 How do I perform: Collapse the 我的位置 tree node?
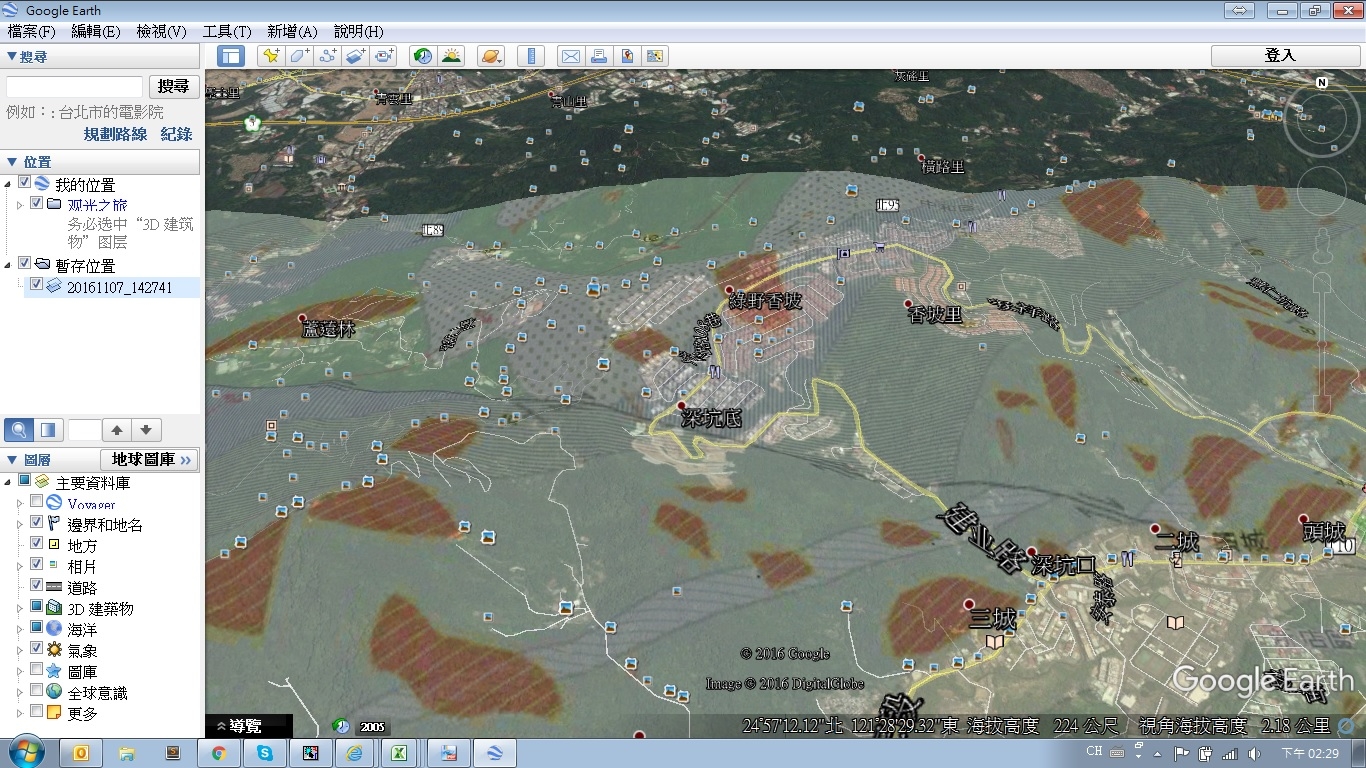click(x=8, y=183)
